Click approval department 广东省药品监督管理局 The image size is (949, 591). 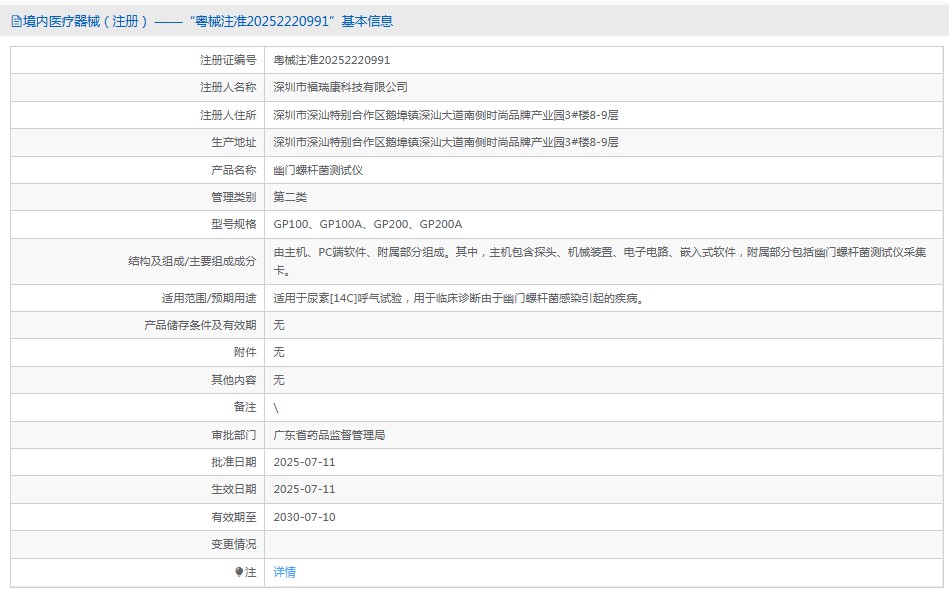coord(329,435)
